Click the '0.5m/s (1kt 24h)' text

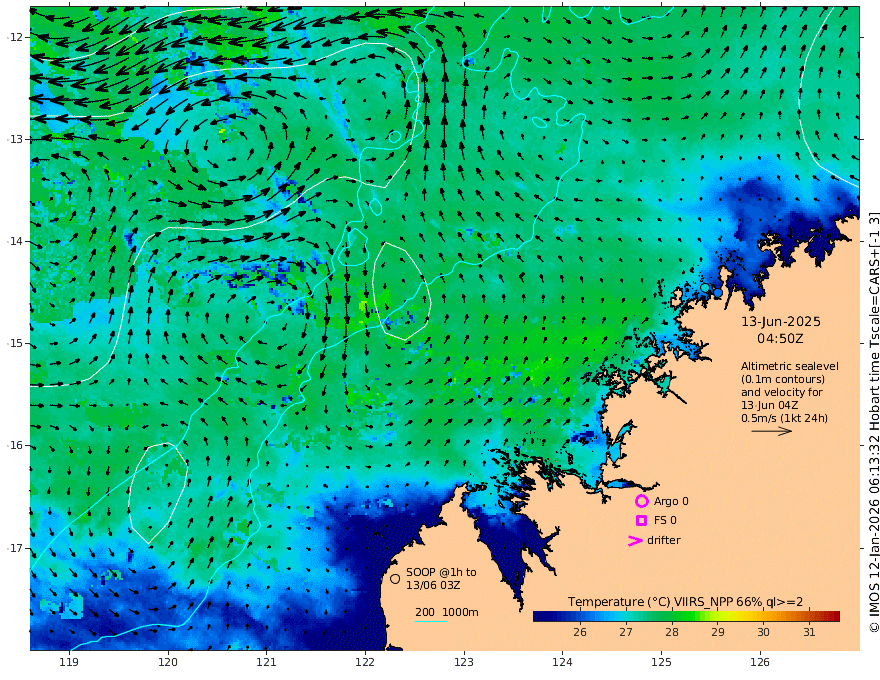[x=784, y=418]
